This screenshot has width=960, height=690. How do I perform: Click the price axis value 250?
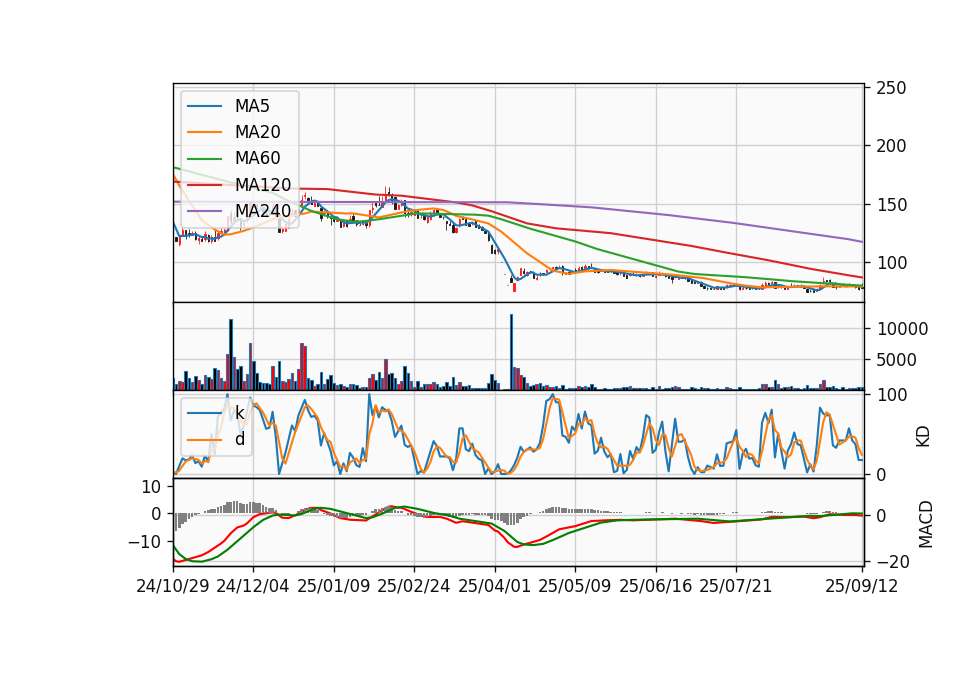pos(891,88)
